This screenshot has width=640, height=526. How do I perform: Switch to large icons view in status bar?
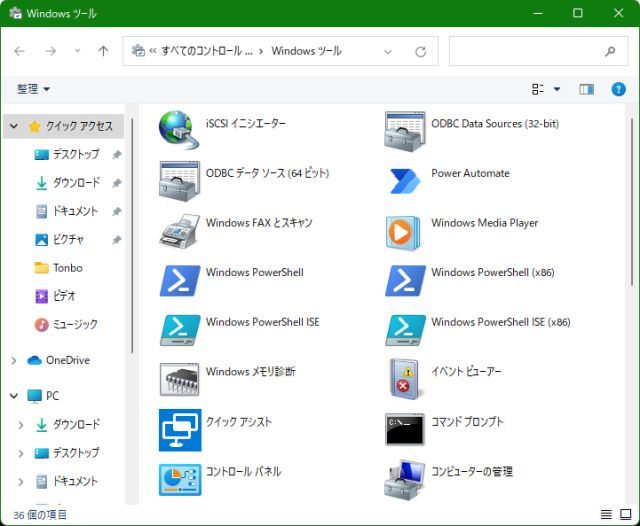pyautogui.click(x=626, y=514)
